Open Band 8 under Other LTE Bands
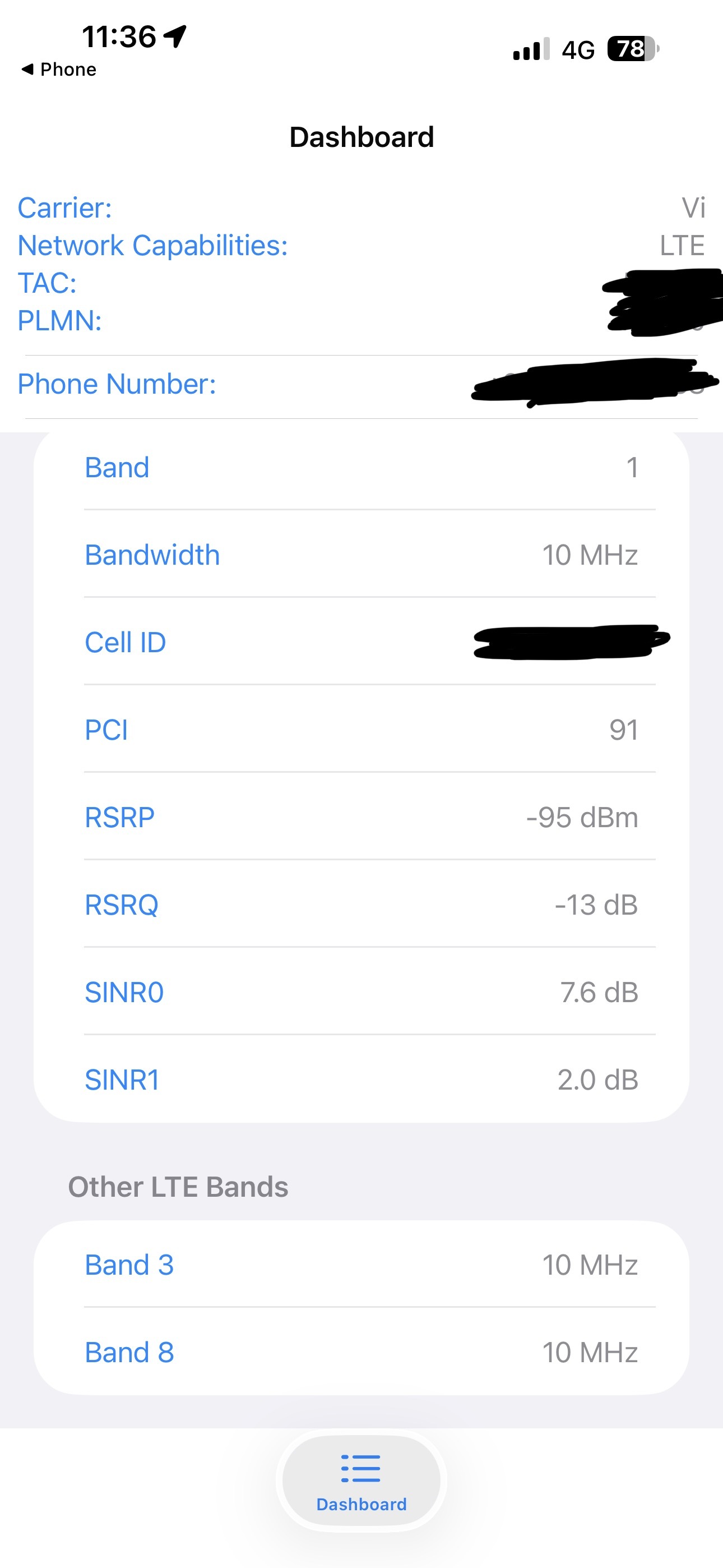This screenshot has width=723, height=1568. tap(361, 1352)
